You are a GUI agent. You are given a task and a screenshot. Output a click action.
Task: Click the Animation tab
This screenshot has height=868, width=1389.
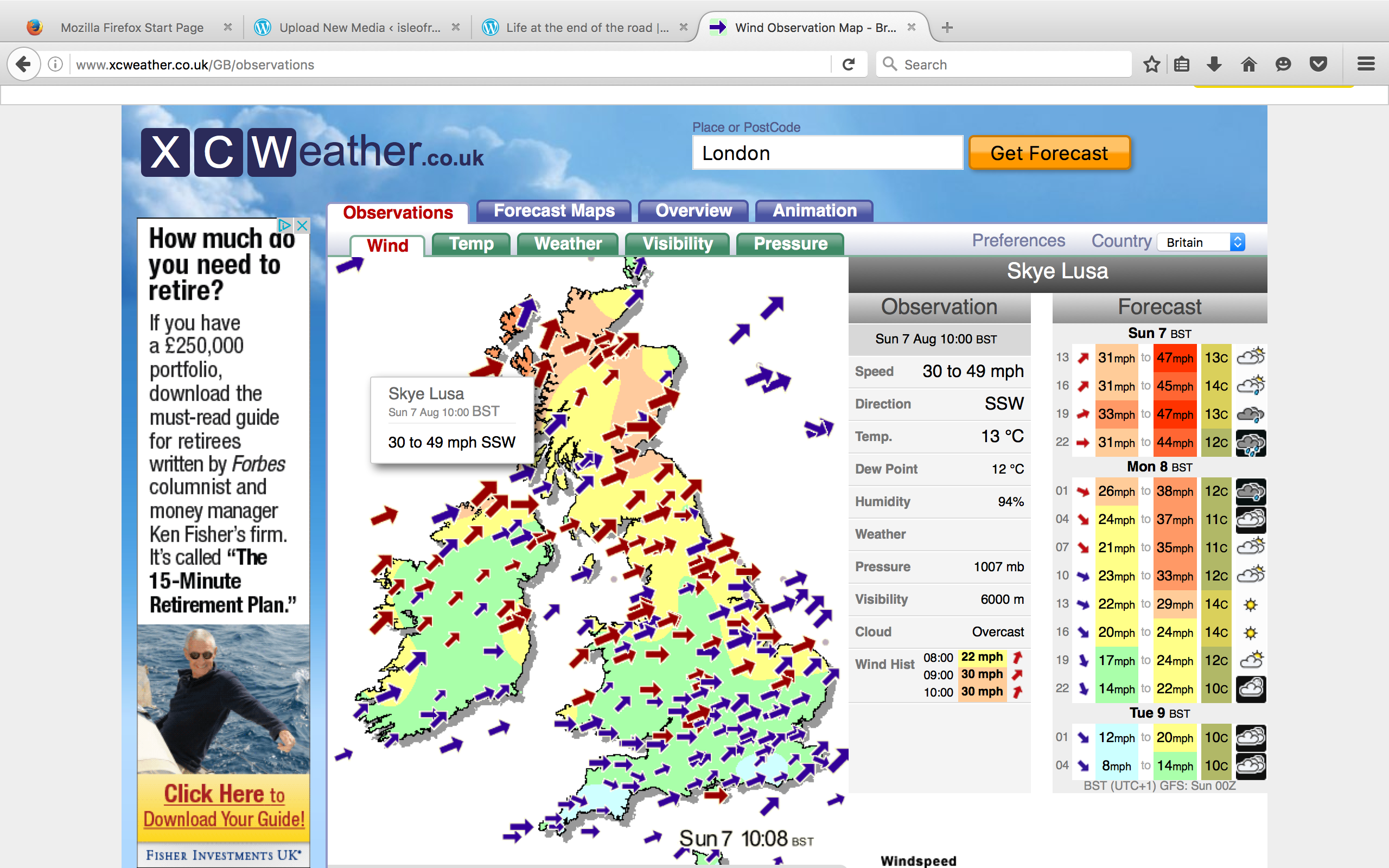coord(814,210)
